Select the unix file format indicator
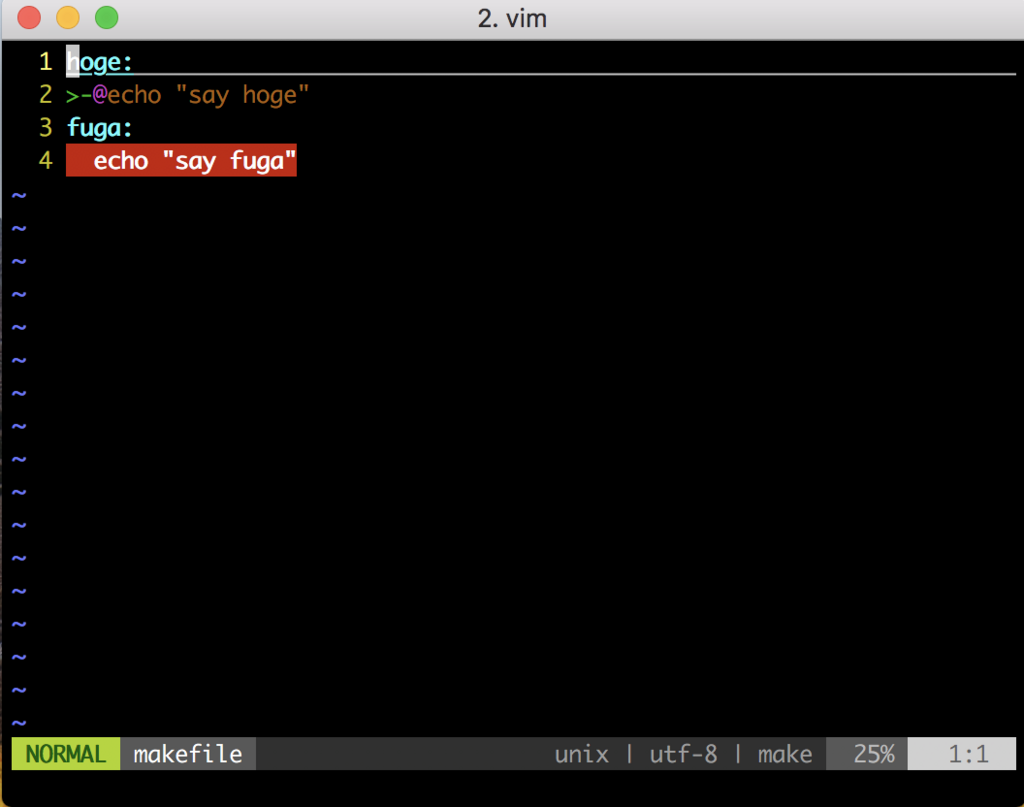Image resolution: width=1024 pixels, height=807 pixels. 581,754
